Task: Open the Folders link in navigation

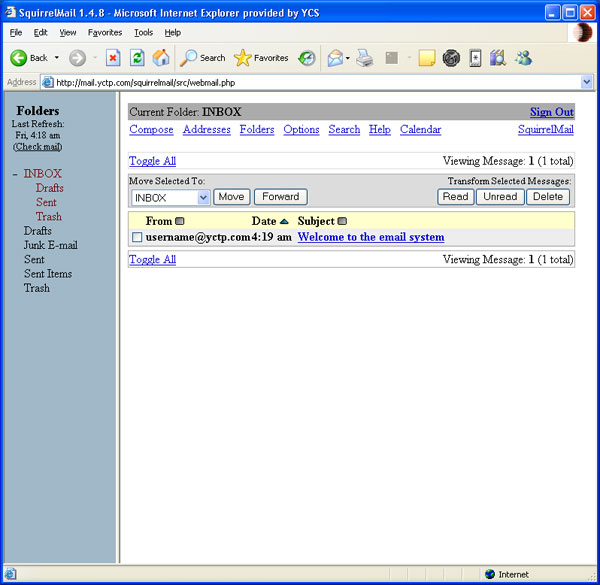Action: [257, 130]
